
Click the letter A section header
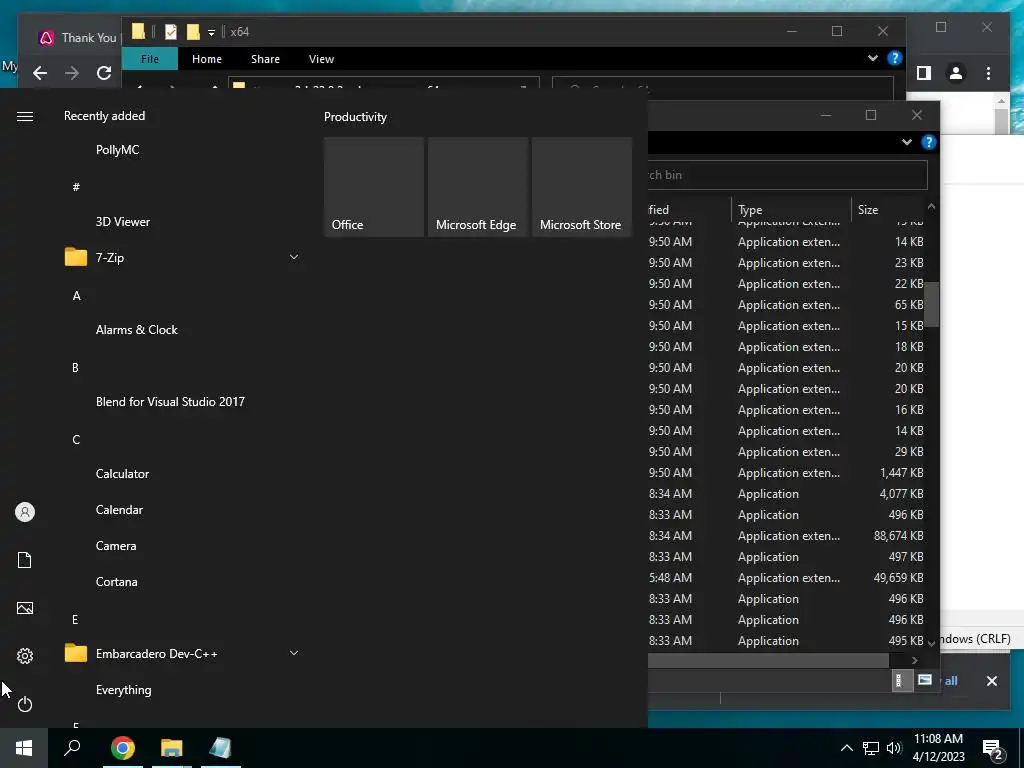coord(76,296)
